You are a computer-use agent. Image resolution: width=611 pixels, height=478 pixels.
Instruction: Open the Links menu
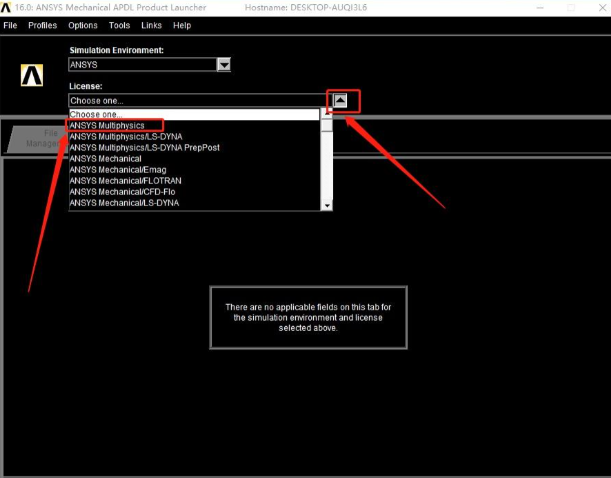151,25
